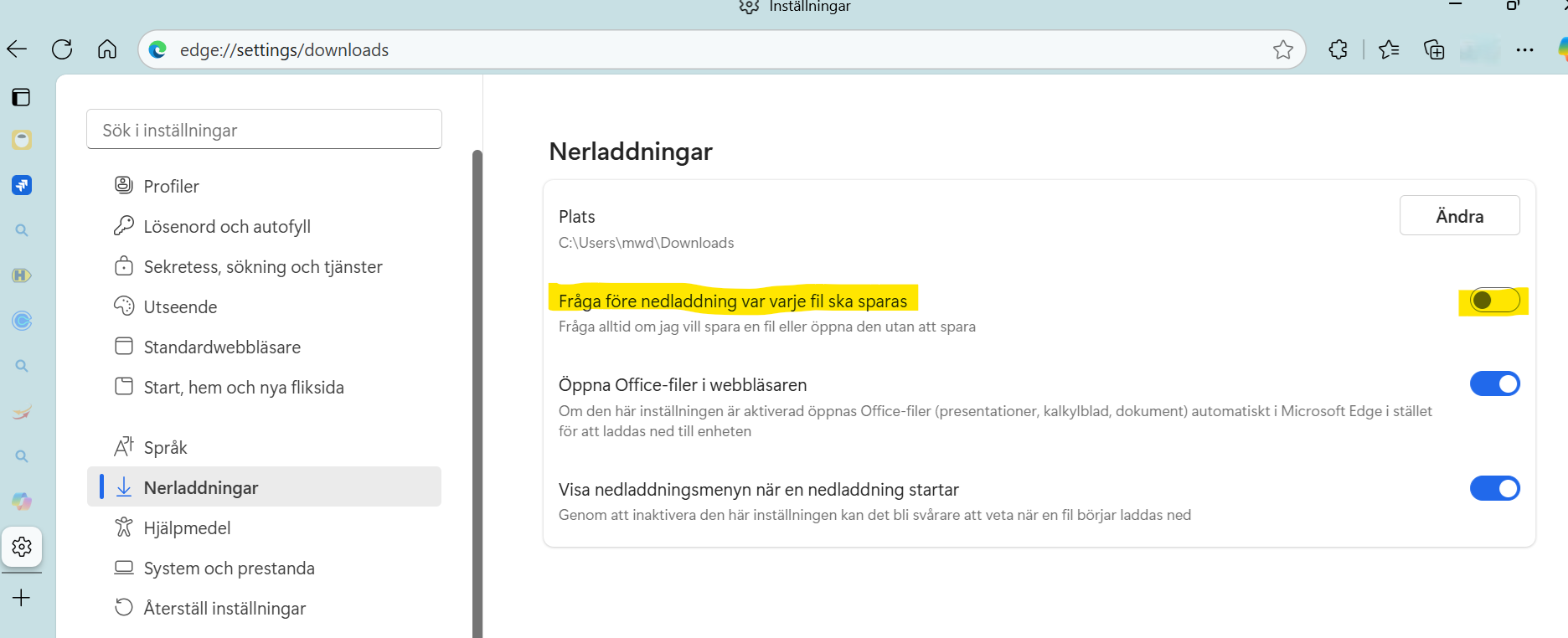This screenshot has height=638, width=1568.
Task: Open Sekretess, sökning och tjänster settings
Action: [262, 267]
